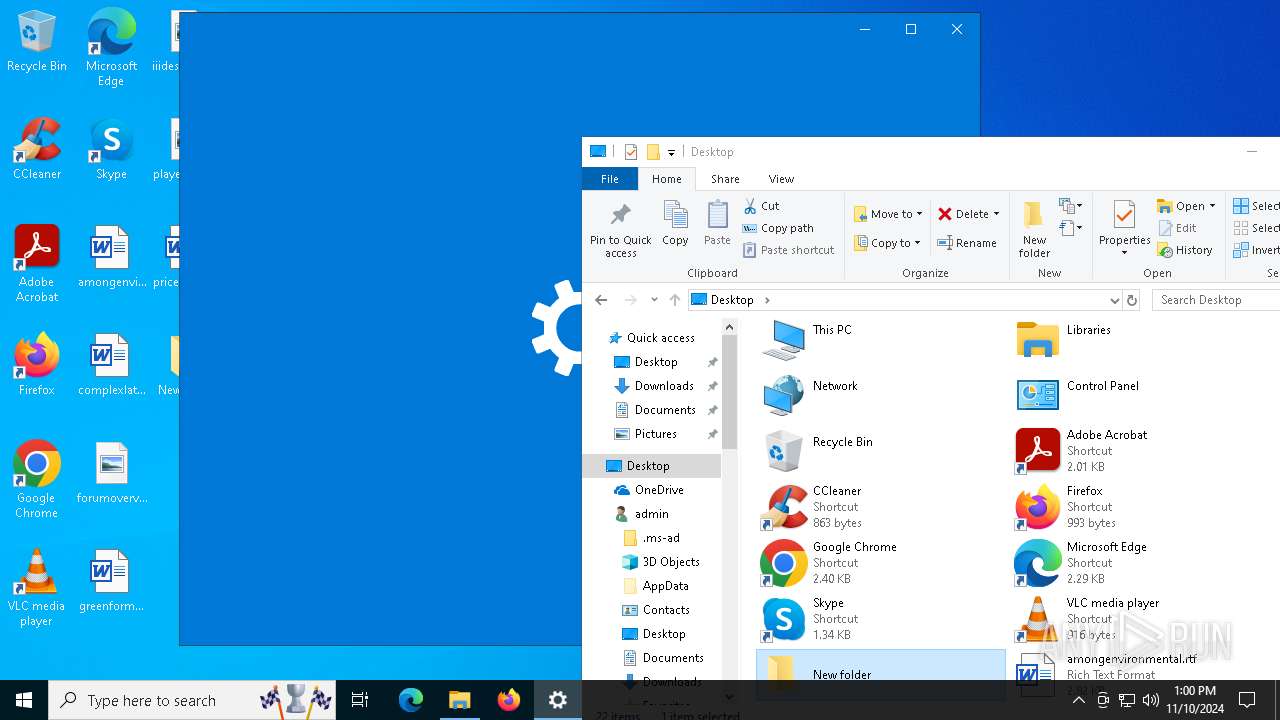The height and width of the screenshot is (720, 1280).
Task: Open the Copy to dropdown
Action: 888,243
